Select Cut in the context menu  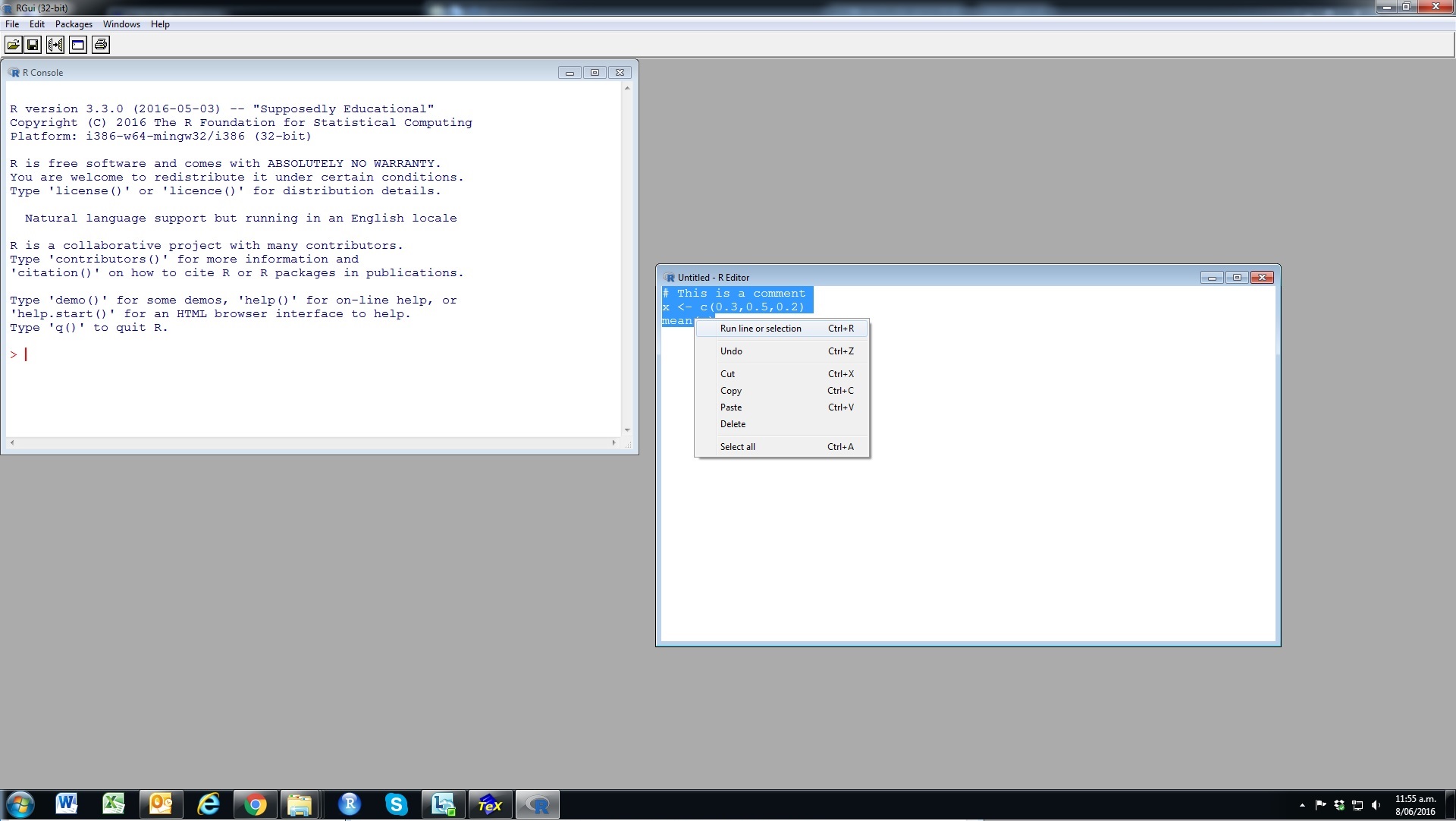[782, 374]
